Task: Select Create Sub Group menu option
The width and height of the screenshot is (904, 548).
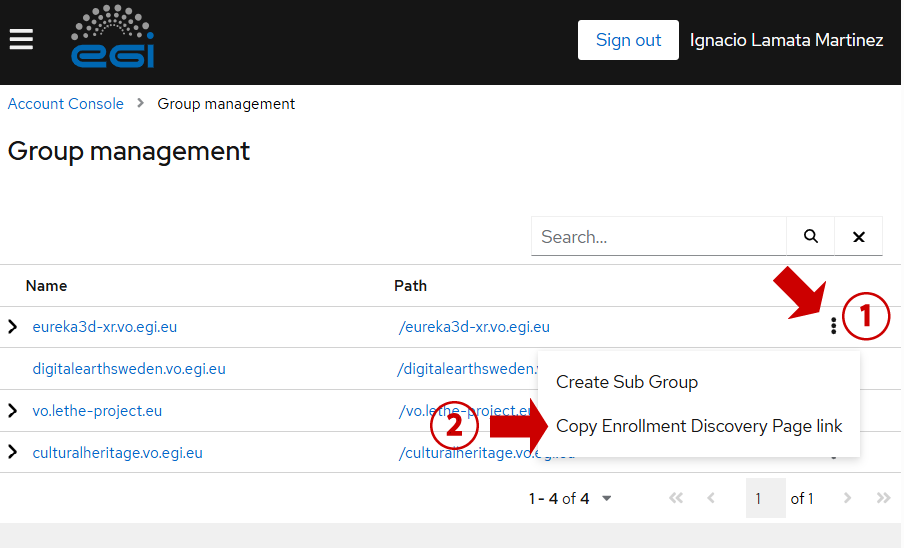Action: click(627, 382)
